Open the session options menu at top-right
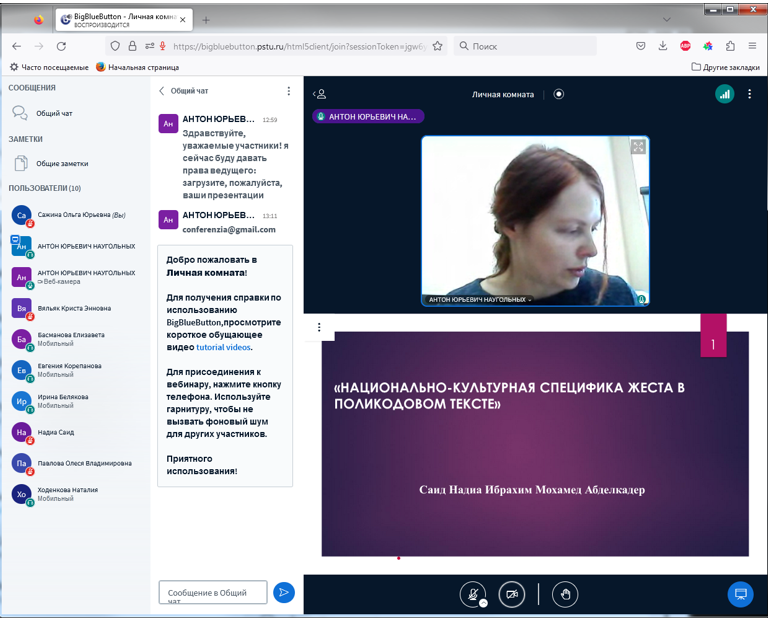Screen dimensions: 768x618 (749, 93)
